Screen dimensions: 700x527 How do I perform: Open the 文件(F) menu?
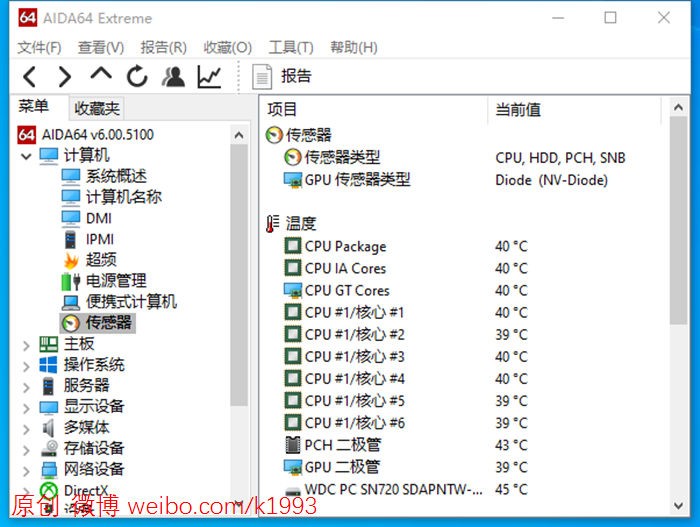(x=39, y=47)
